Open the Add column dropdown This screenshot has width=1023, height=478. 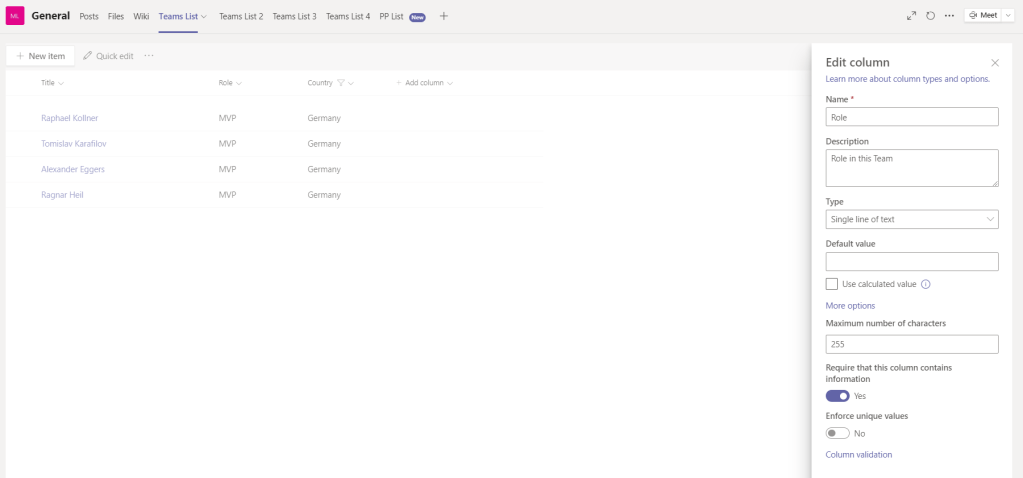click(425, 83)
